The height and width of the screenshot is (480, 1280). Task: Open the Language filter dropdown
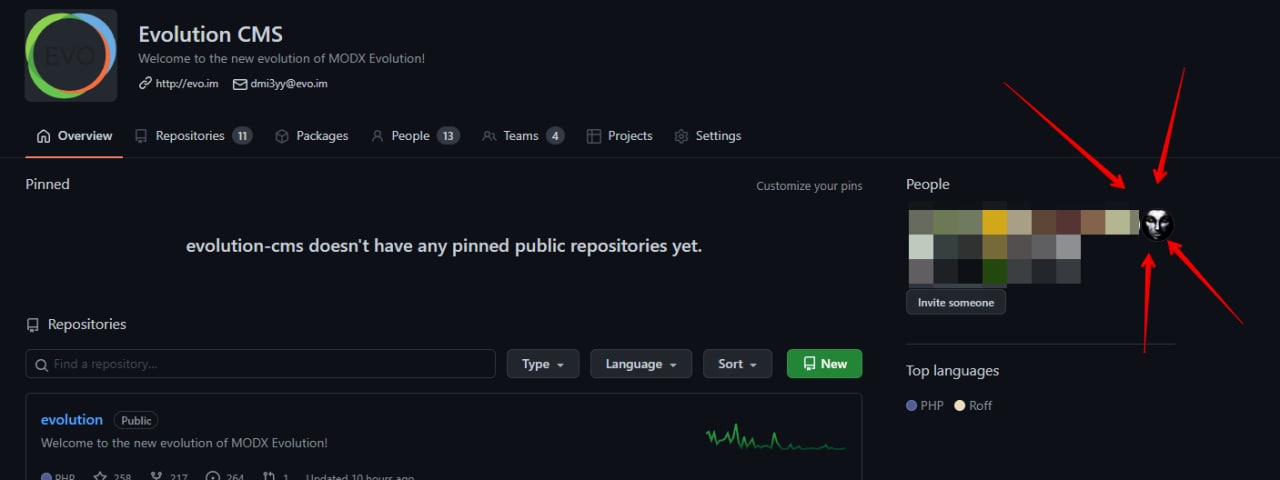point(641,364)
